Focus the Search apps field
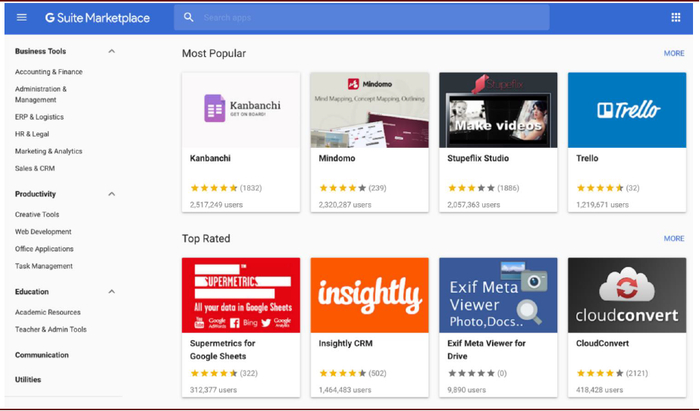 362,17
